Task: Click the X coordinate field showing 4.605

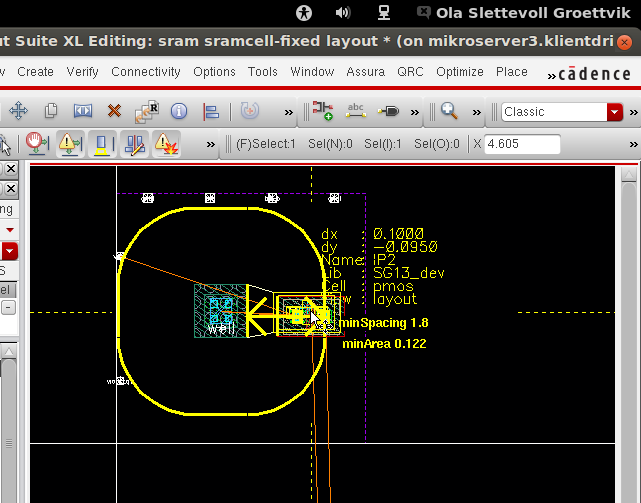Action: point(522,144)
